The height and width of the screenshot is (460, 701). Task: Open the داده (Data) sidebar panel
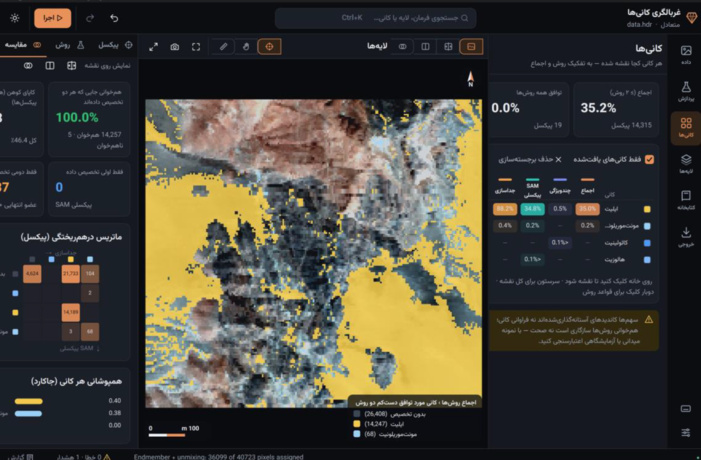[x=685, y=55]
